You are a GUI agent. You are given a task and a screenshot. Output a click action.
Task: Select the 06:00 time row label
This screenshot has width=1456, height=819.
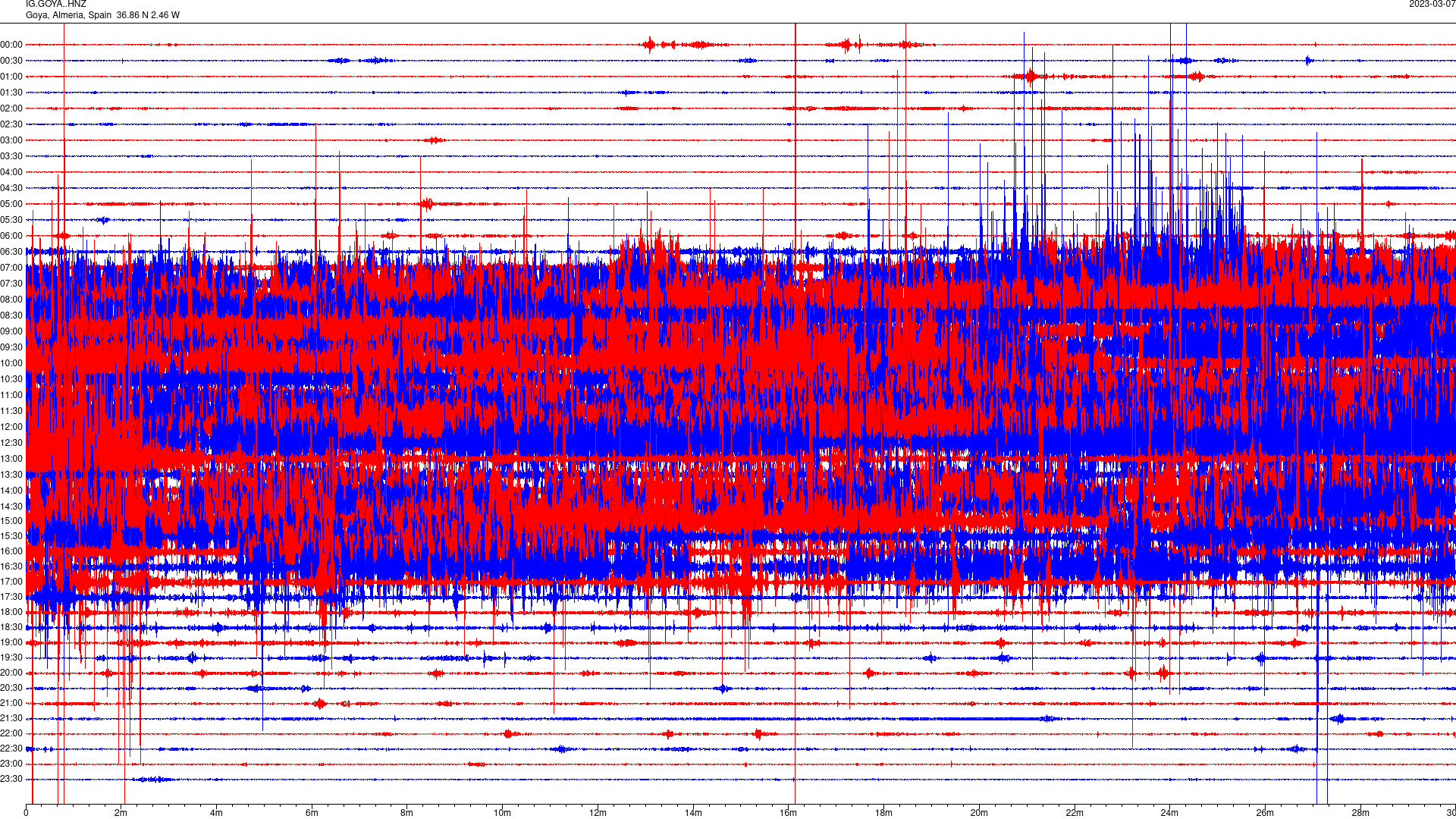coord(11,236)
